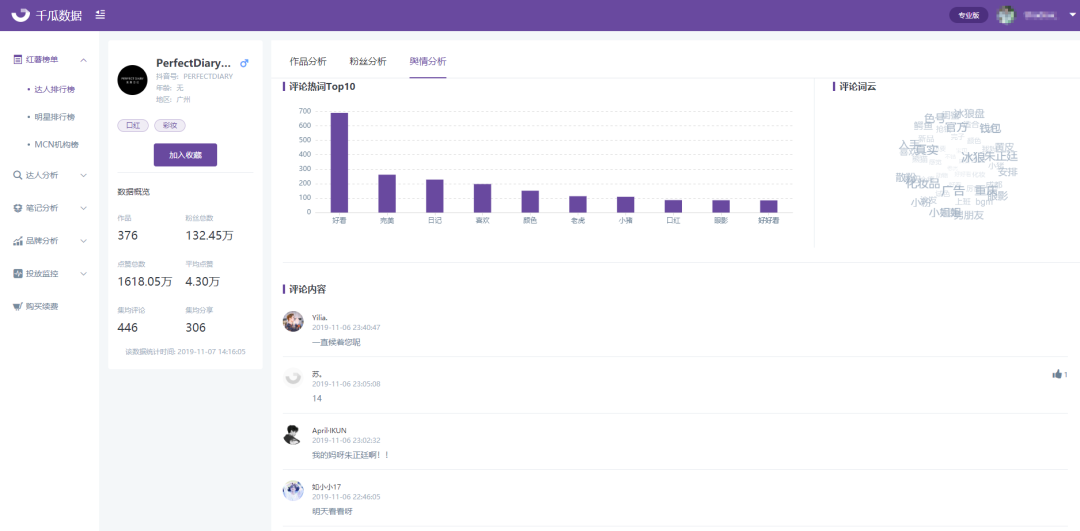Click the male gender icon

(x=244, y=63)
